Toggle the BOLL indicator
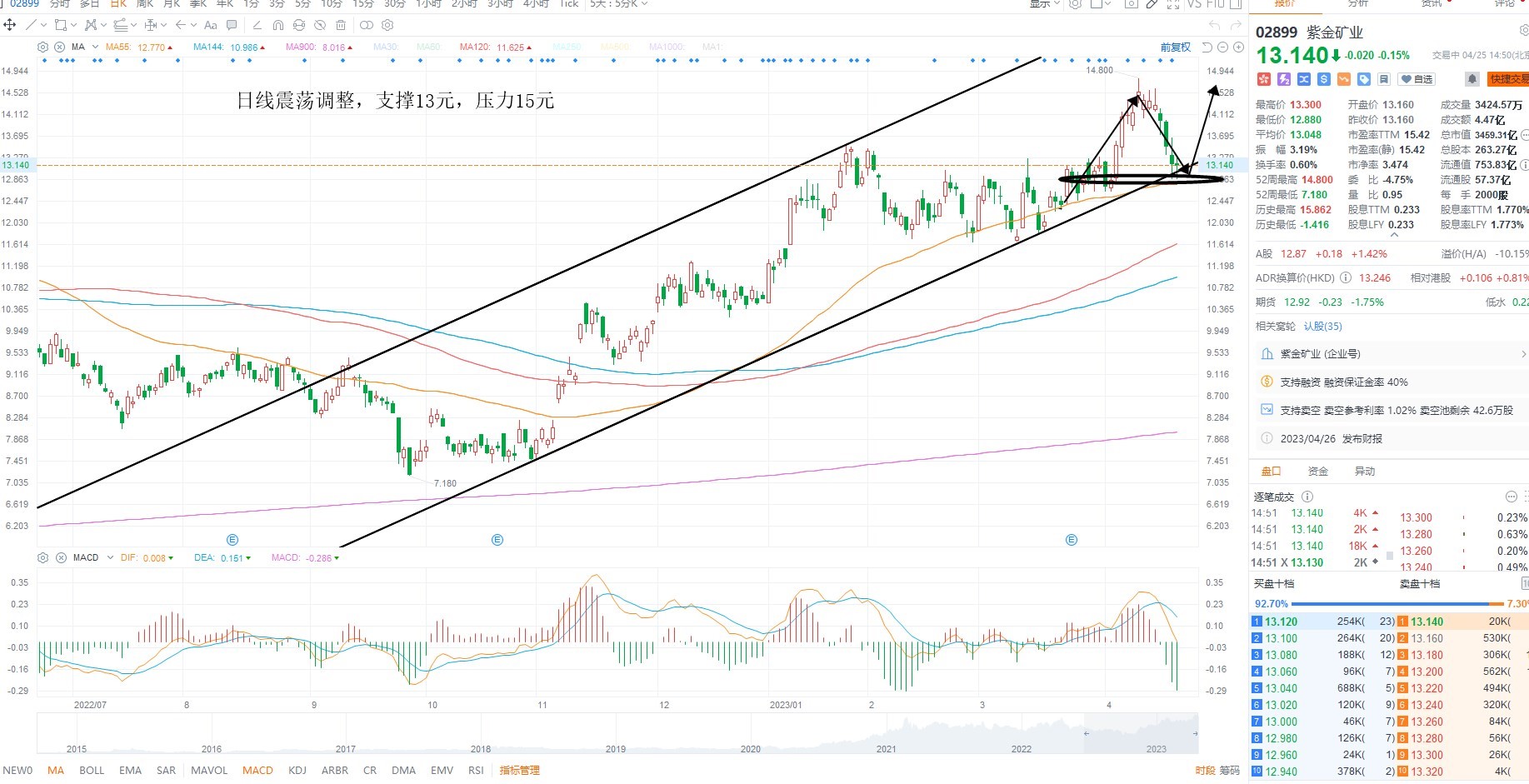The width and height of the screenshot is (1529, 784). tap(92, 771)
